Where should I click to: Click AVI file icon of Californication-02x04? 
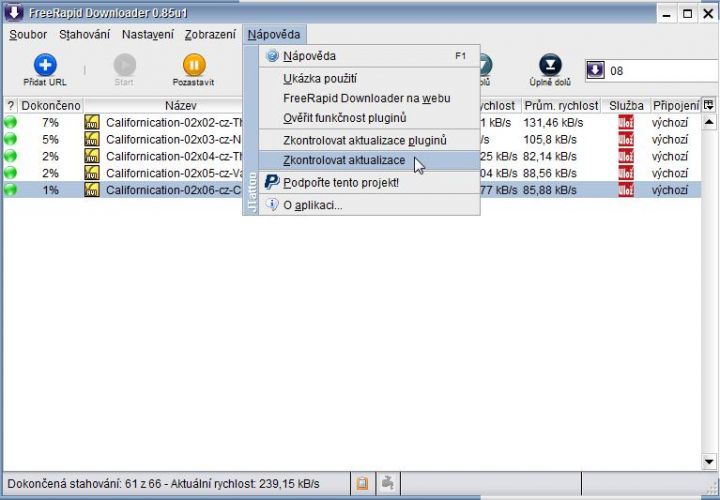[92, 156]
